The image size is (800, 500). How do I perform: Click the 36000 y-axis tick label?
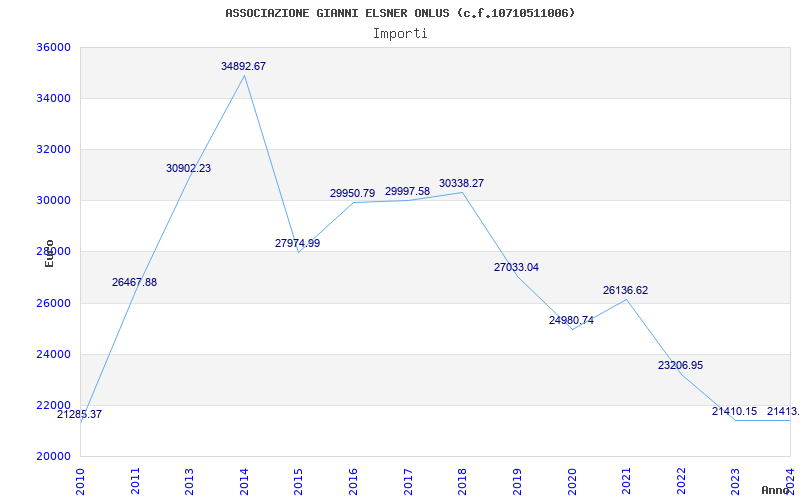click(x=53, y=47)
